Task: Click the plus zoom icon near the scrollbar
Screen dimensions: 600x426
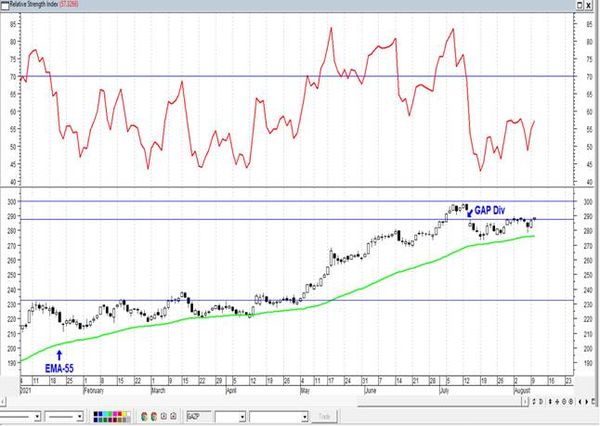Action: point(557,402)
